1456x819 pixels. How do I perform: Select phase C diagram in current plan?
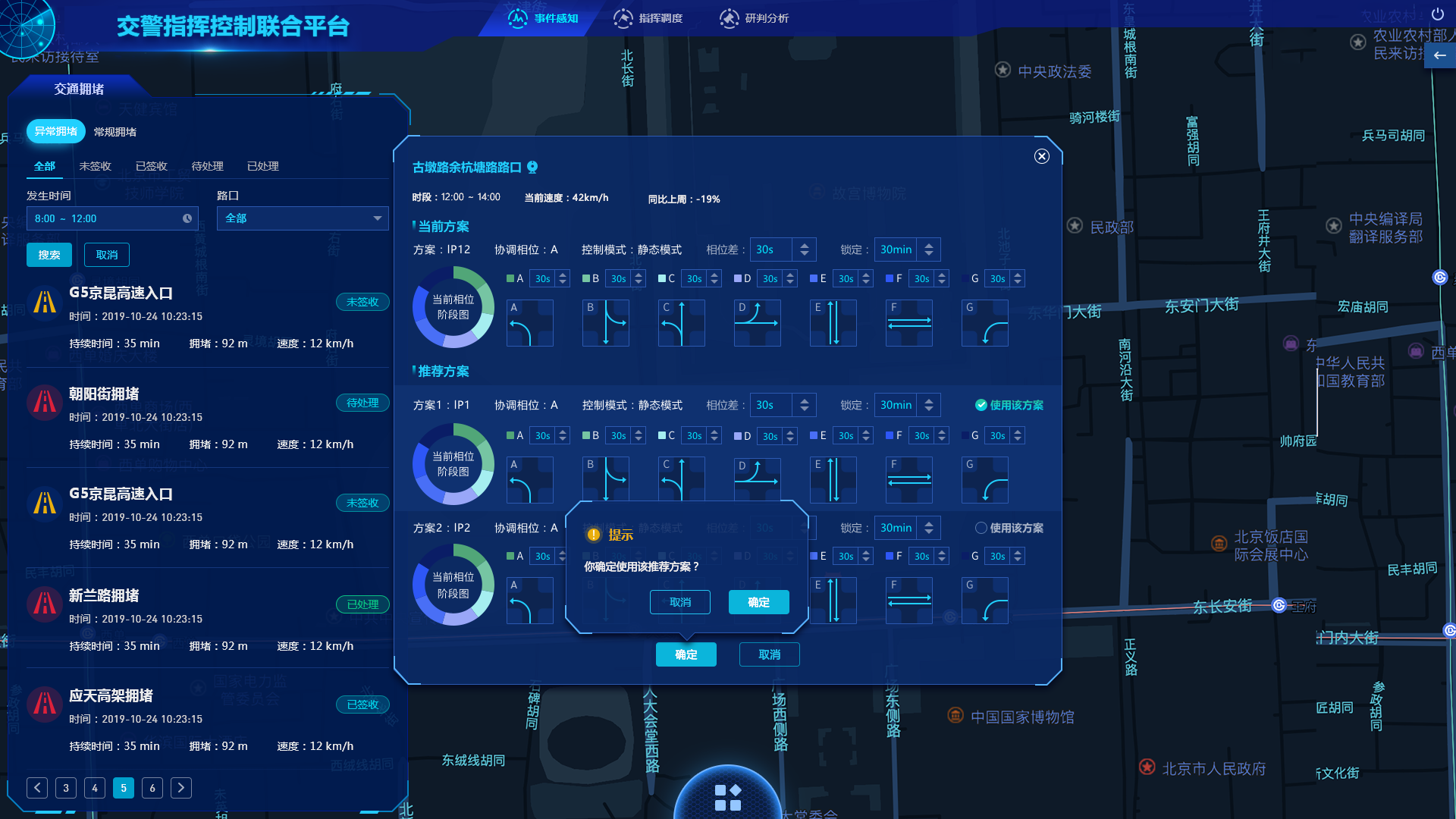[x=682, y=323]
